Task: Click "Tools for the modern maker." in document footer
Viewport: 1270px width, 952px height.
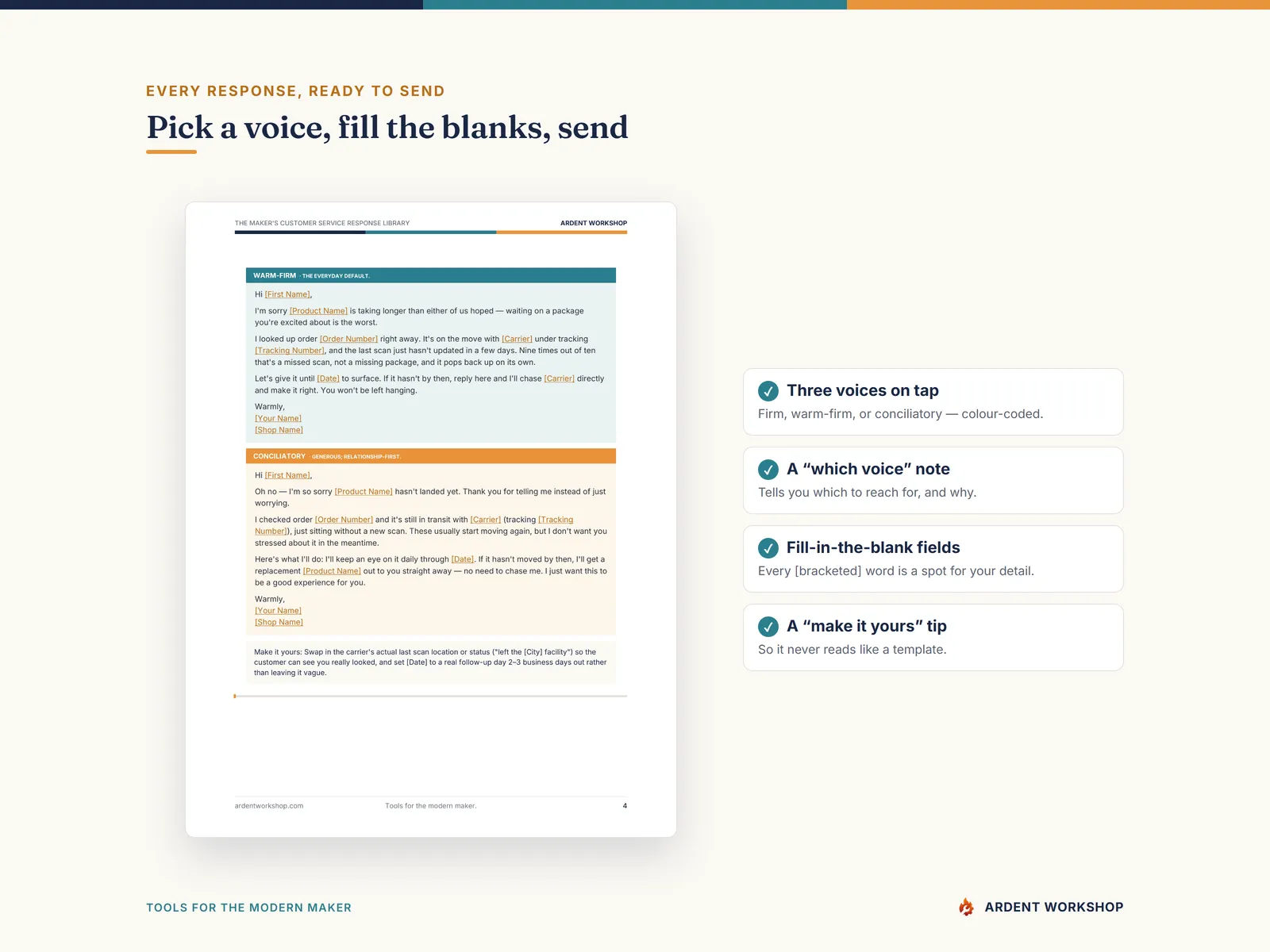Action: click(431, 806)
